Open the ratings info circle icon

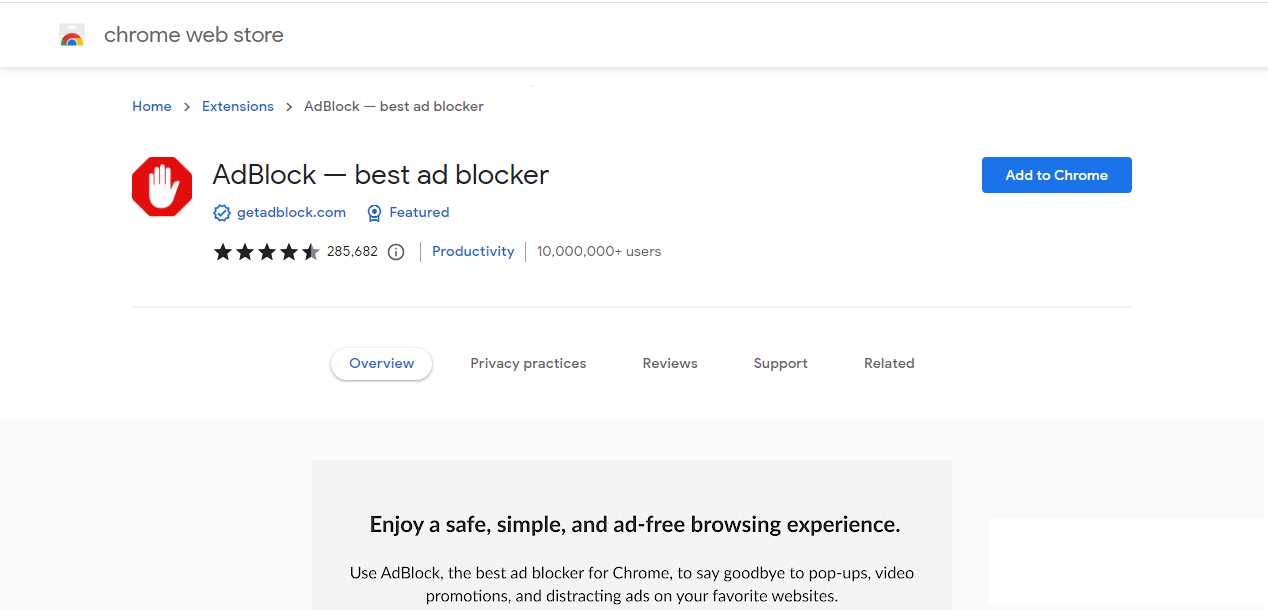pos(396,252)
